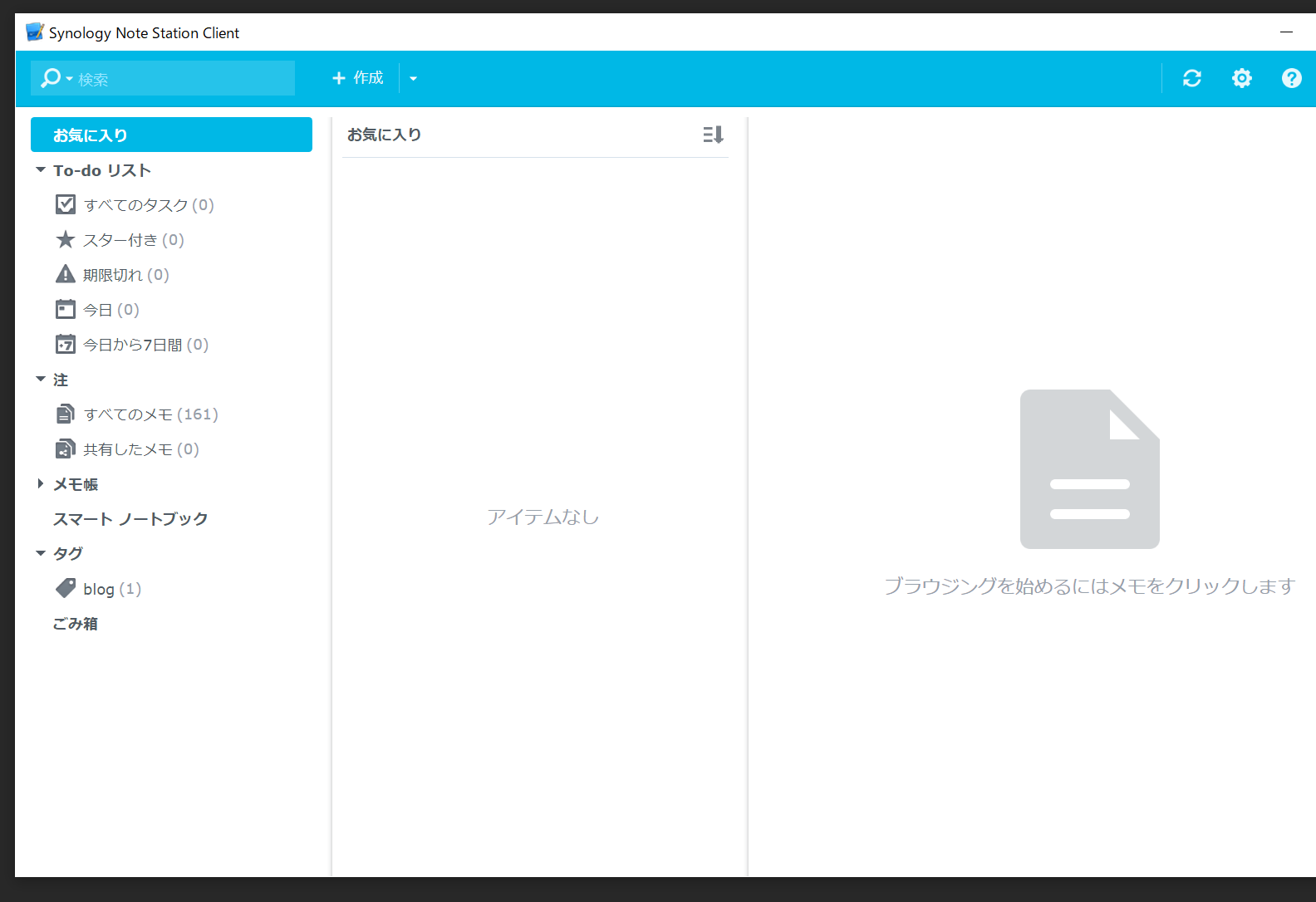Click the shared note icon for 共有したメモ

click(x=66, y=449)
